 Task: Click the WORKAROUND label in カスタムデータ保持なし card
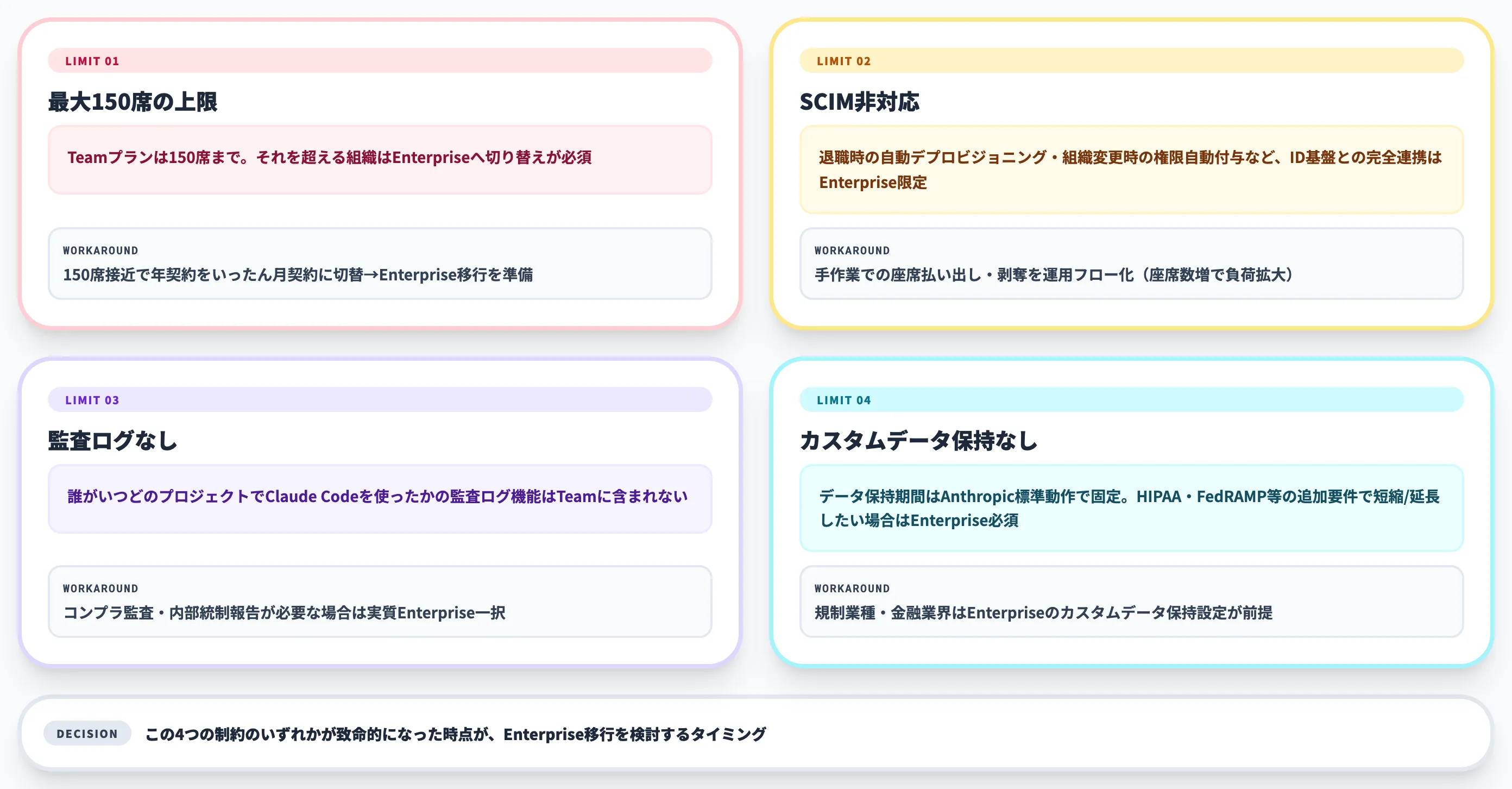coord(852,589)
